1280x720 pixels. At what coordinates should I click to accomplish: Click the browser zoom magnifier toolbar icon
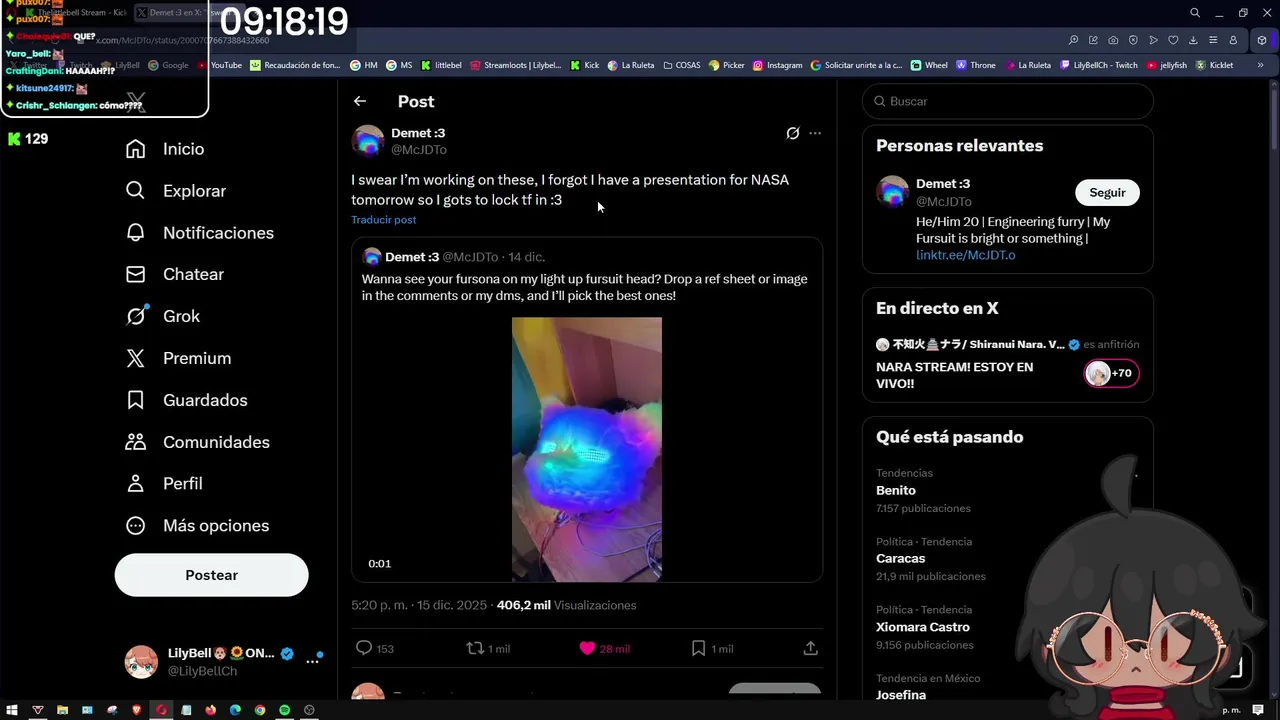pyautogui.click(x=1073, y=40)
